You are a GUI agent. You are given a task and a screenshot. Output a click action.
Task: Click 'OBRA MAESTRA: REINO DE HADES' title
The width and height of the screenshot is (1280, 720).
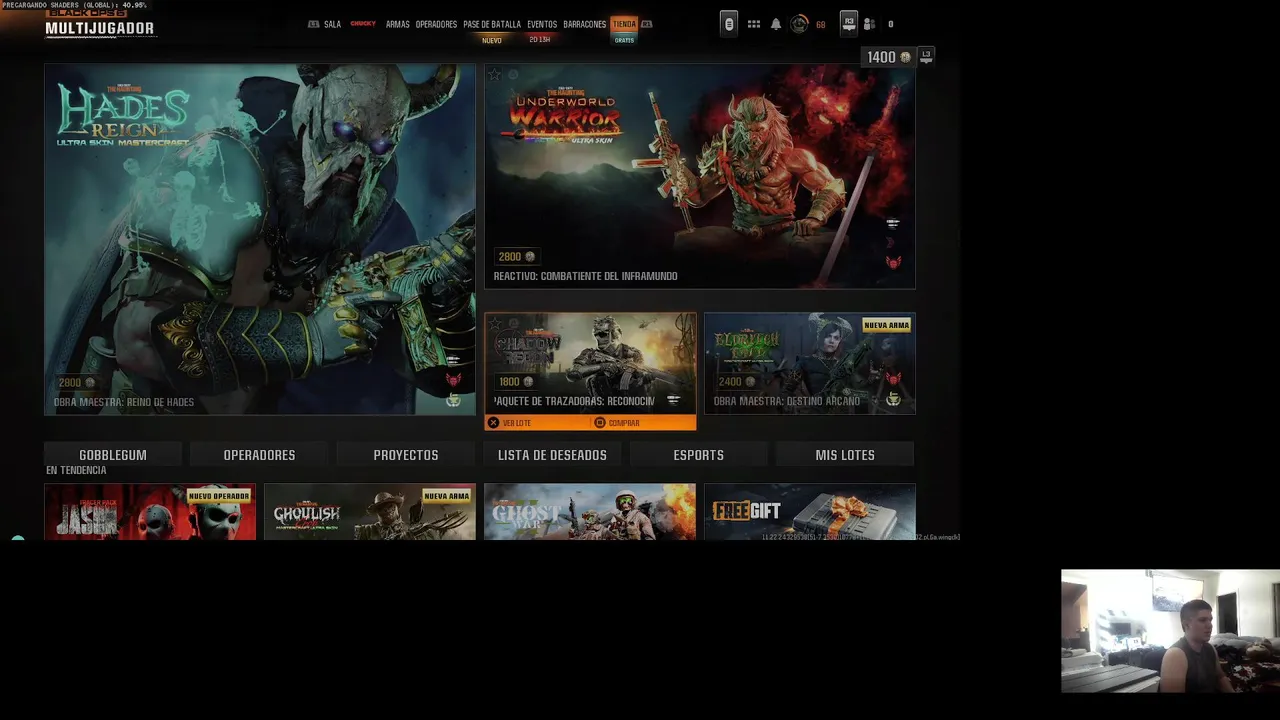(124, 402)
